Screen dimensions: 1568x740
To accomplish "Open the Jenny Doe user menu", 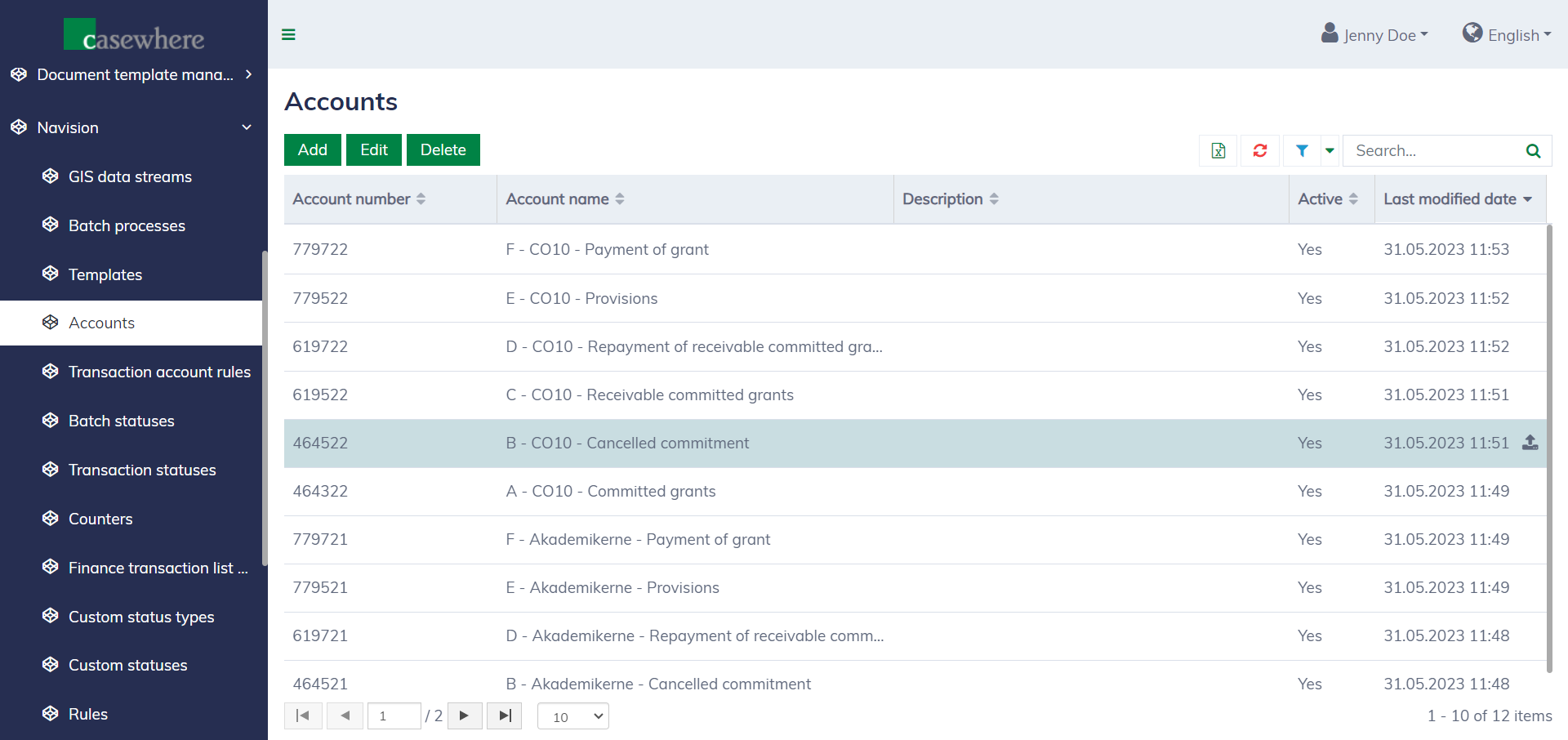I will [1375, 34].
